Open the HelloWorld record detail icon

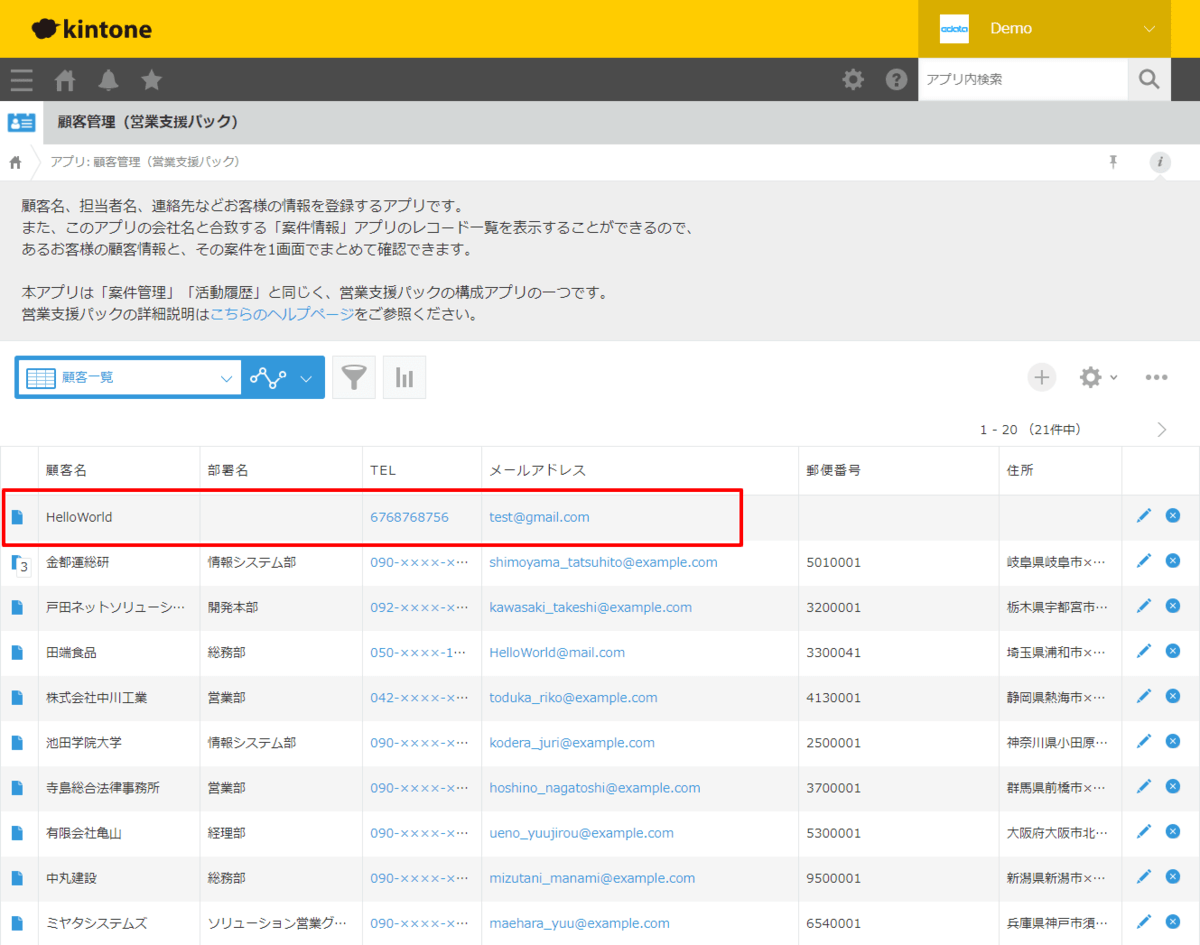(x=17, y=517)
